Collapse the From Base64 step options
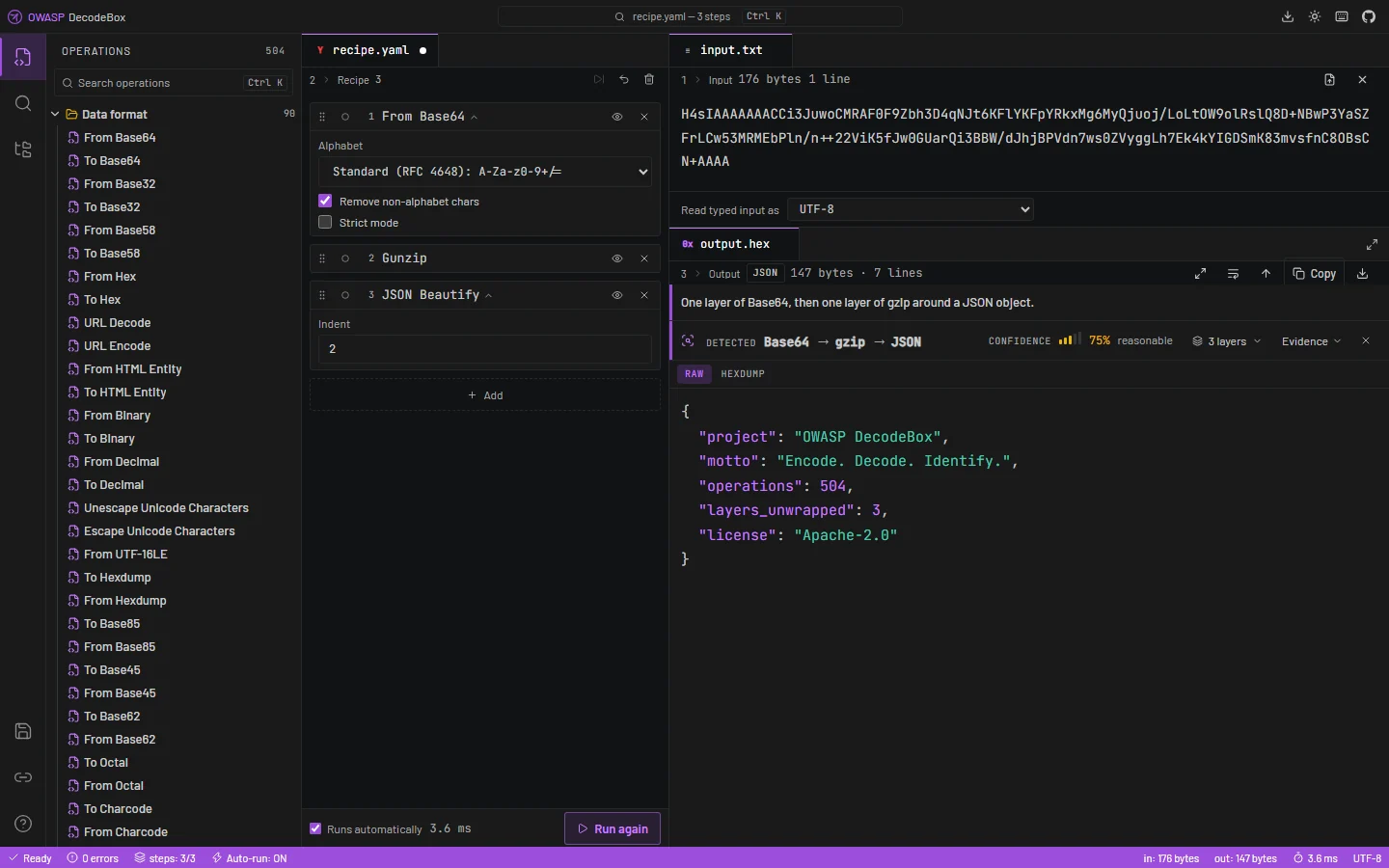Screen dimensions: 1389x868 pyautogui.click(x=474, y=117)
